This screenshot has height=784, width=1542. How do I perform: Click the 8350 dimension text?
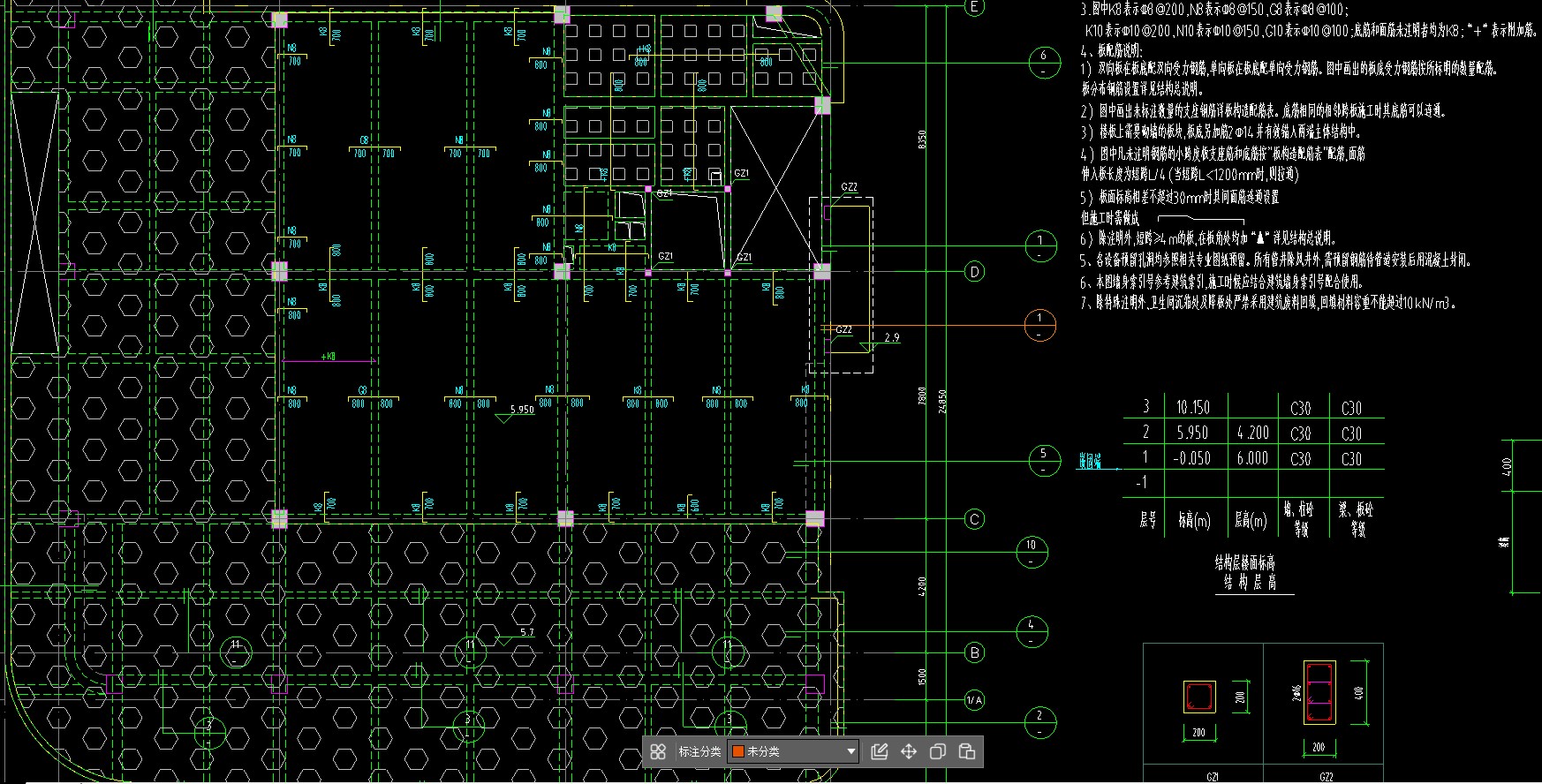coord(922,141)
